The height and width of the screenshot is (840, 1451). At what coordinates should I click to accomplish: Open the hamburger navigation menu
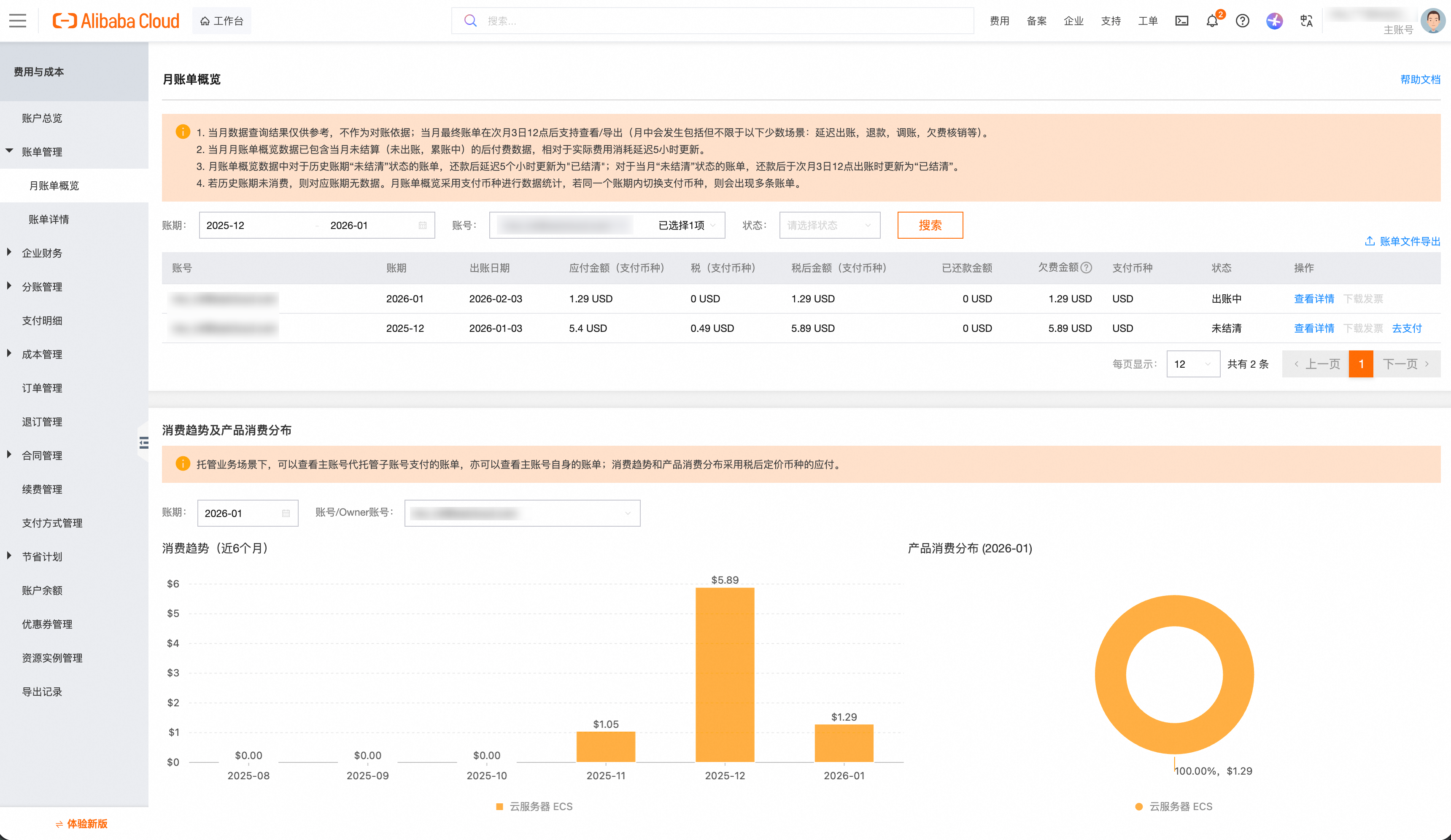(18, 21)
